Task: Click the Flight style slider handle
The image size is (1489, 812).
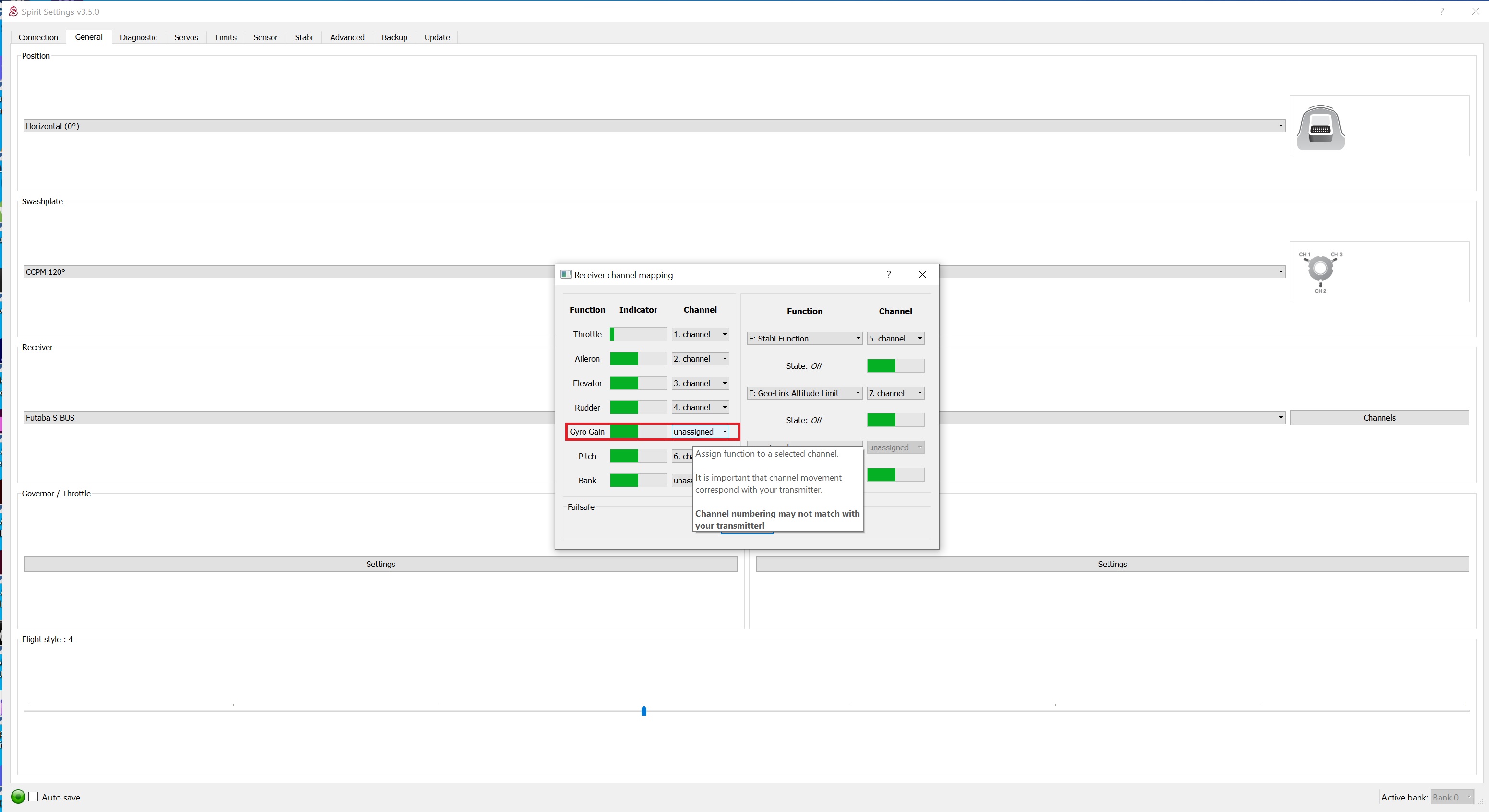Action: [643, 710]
